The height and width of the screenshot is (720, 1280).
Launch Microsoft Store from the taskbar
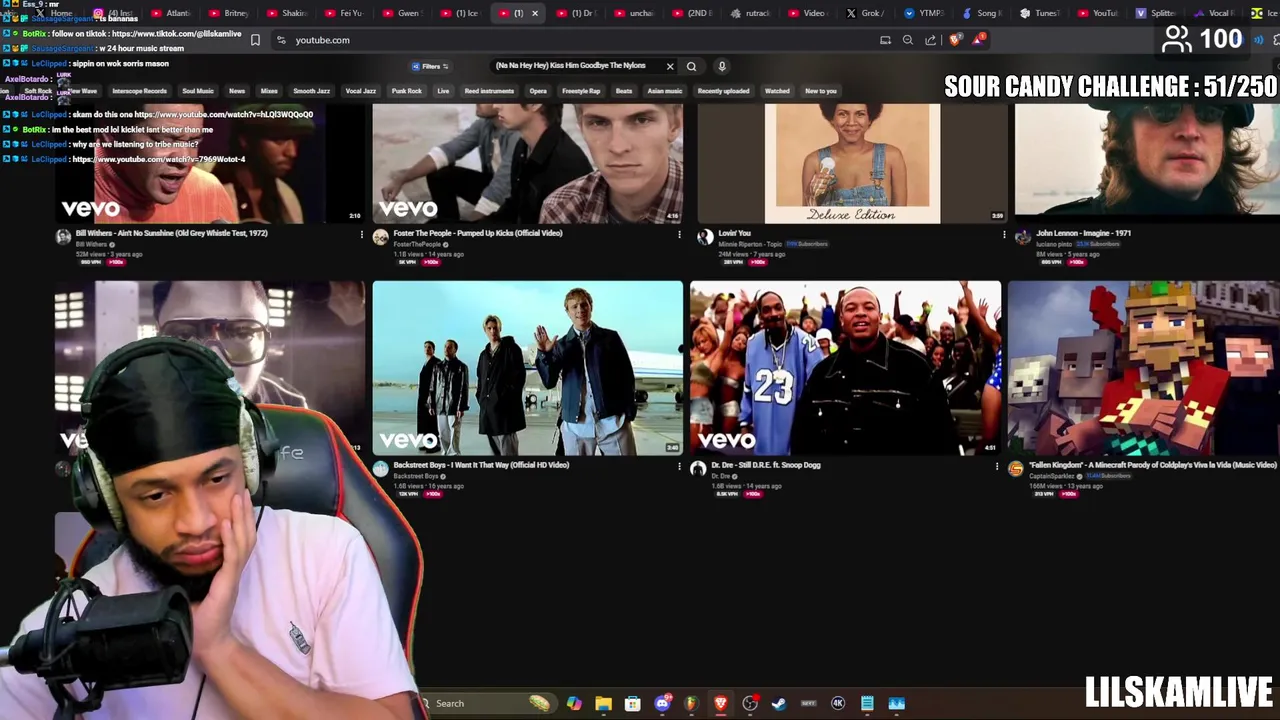point(632,703)
